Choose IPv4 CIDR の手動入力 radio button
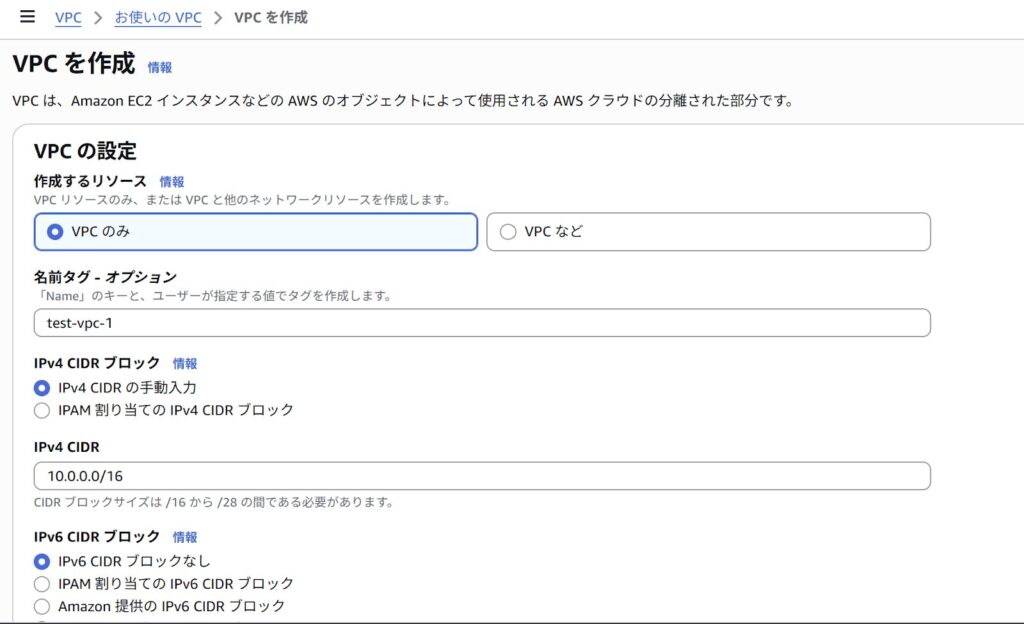Image resolution: width=1024 pixels, height=624 pixels. 42,388
